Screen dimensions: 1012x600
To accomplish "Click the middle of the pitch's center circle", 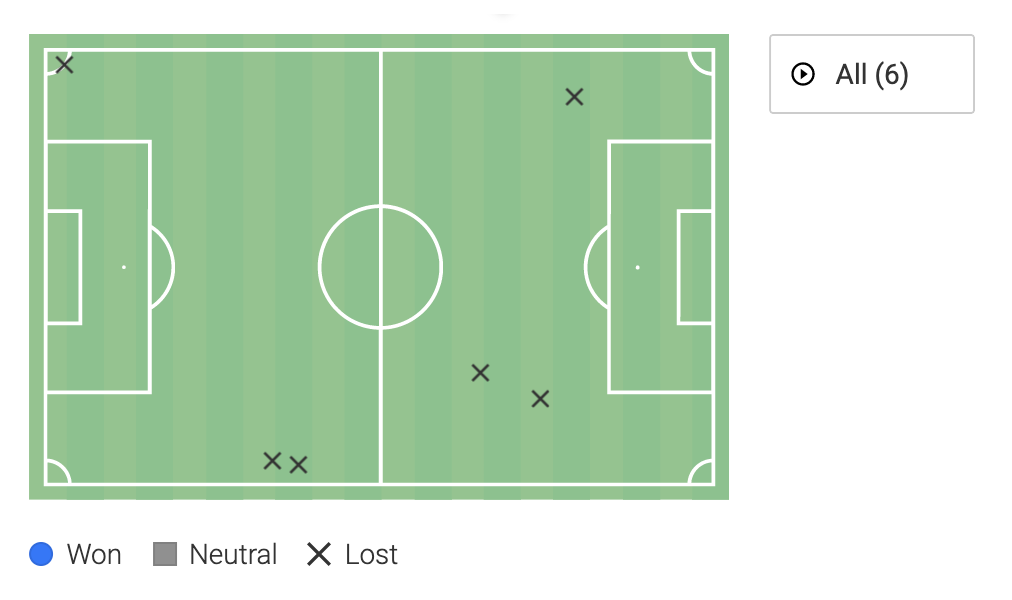I will (380, 267).
